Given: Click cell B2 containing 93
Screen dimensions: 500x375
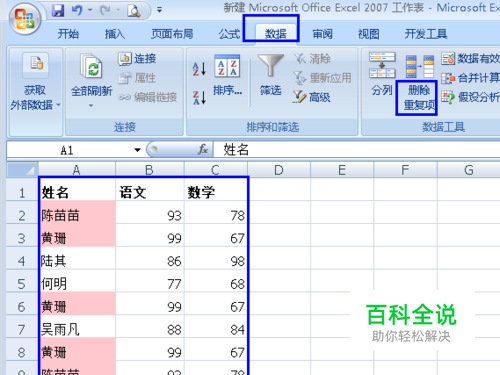Looking at the screenshot, I should tap(150, 212).
